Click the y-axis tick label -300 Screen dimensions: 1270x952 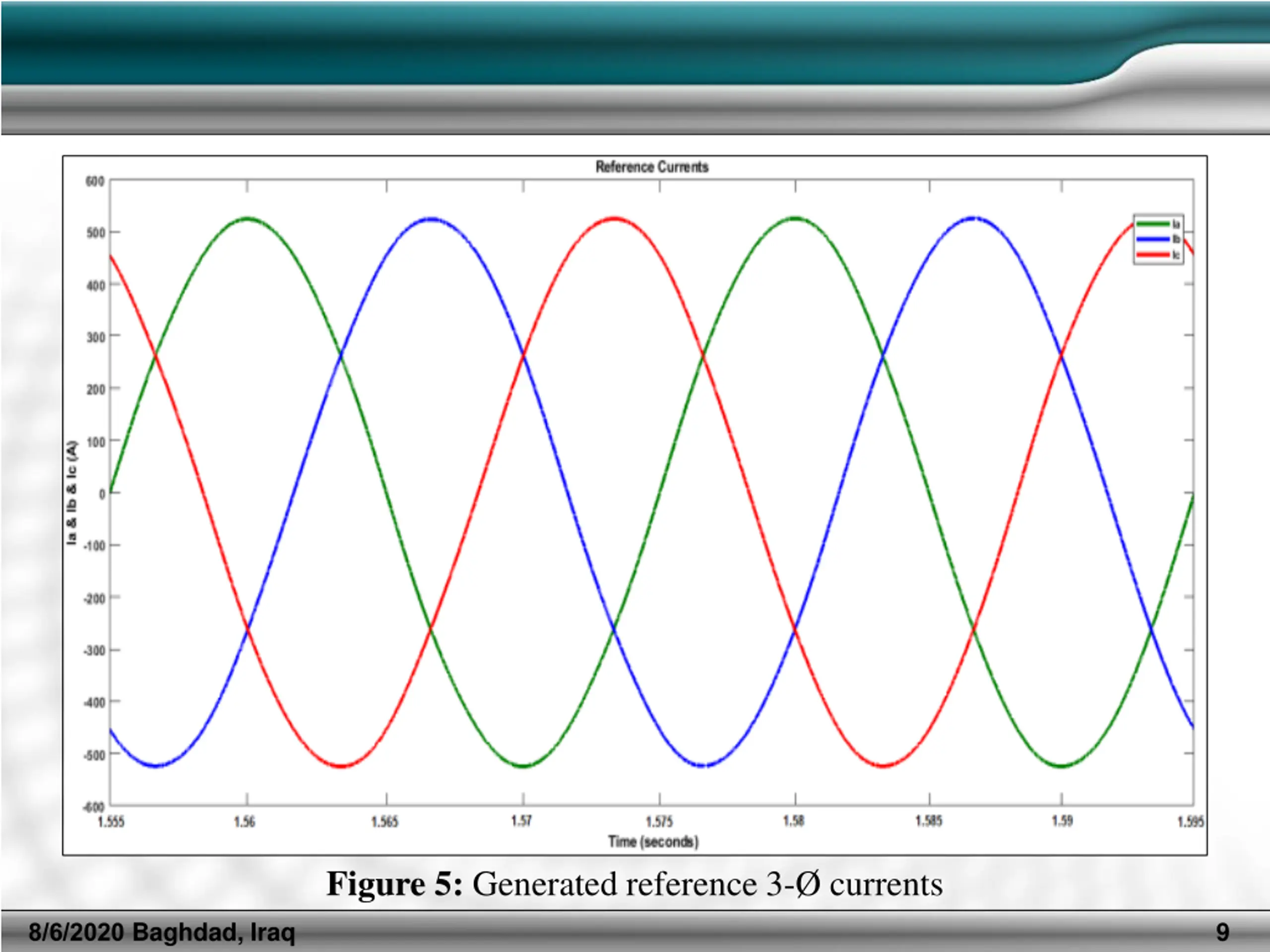pyautogui.click(x=94, y=651)
